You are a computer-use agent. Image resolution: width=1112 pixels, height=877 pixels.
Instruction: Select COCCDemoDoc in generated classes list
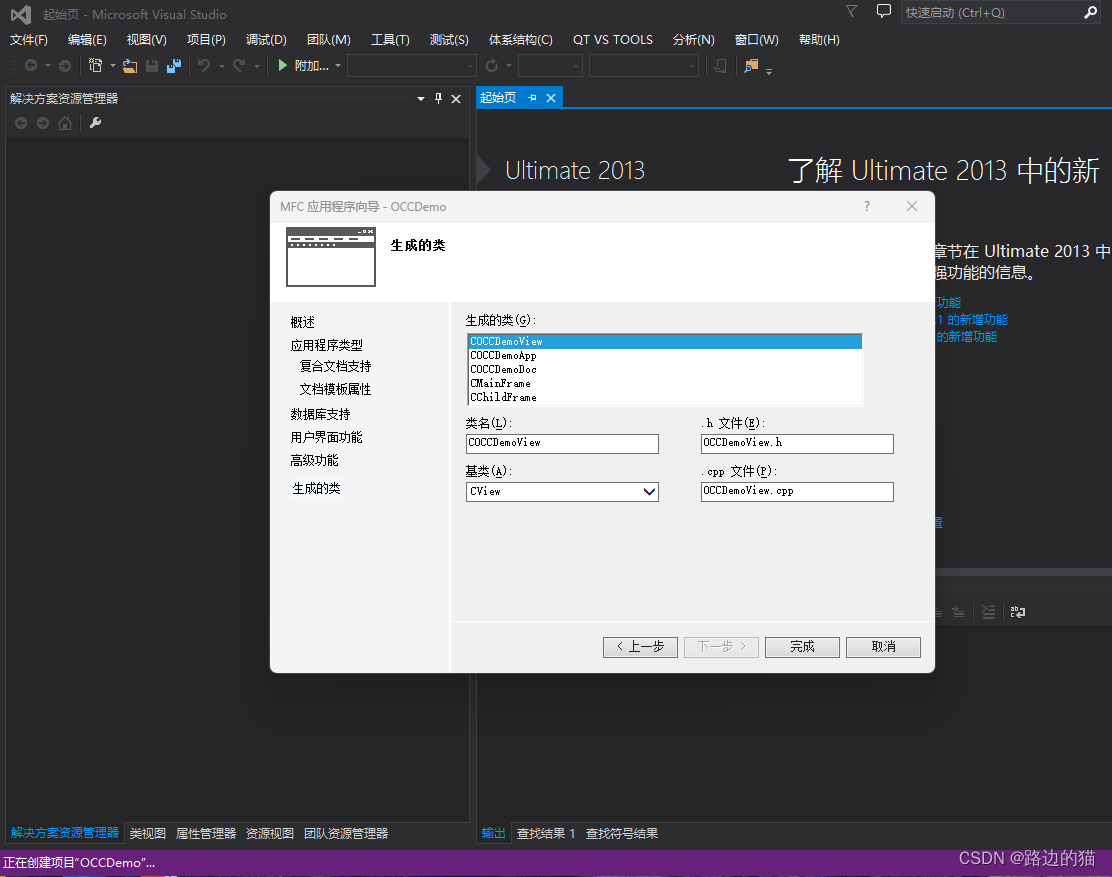click(665, 369)
